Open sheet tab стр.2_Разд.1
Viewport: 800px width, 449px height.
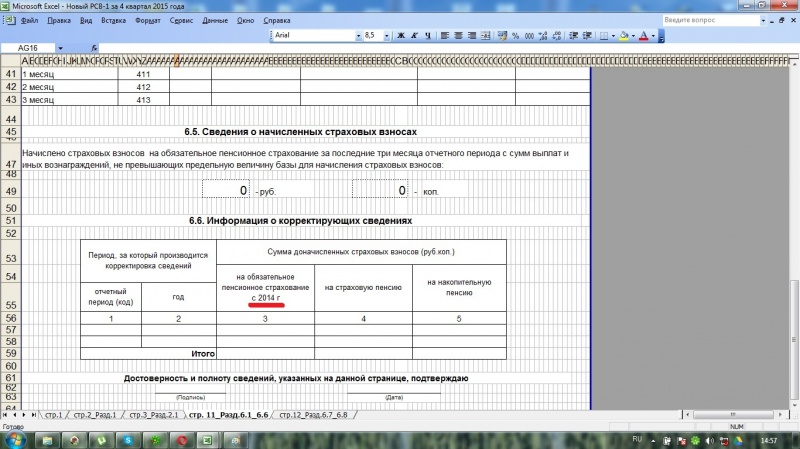click(95, 414)
